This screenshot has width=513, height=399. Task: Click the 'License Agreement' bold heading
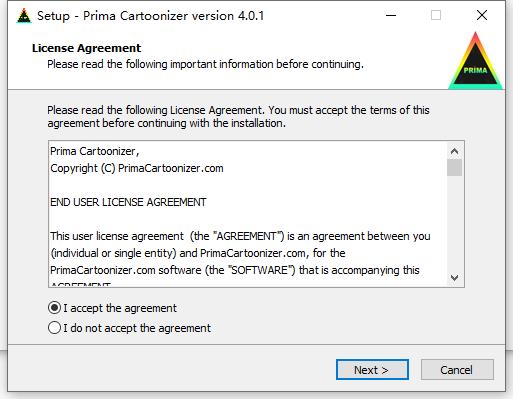coord(87,48)
